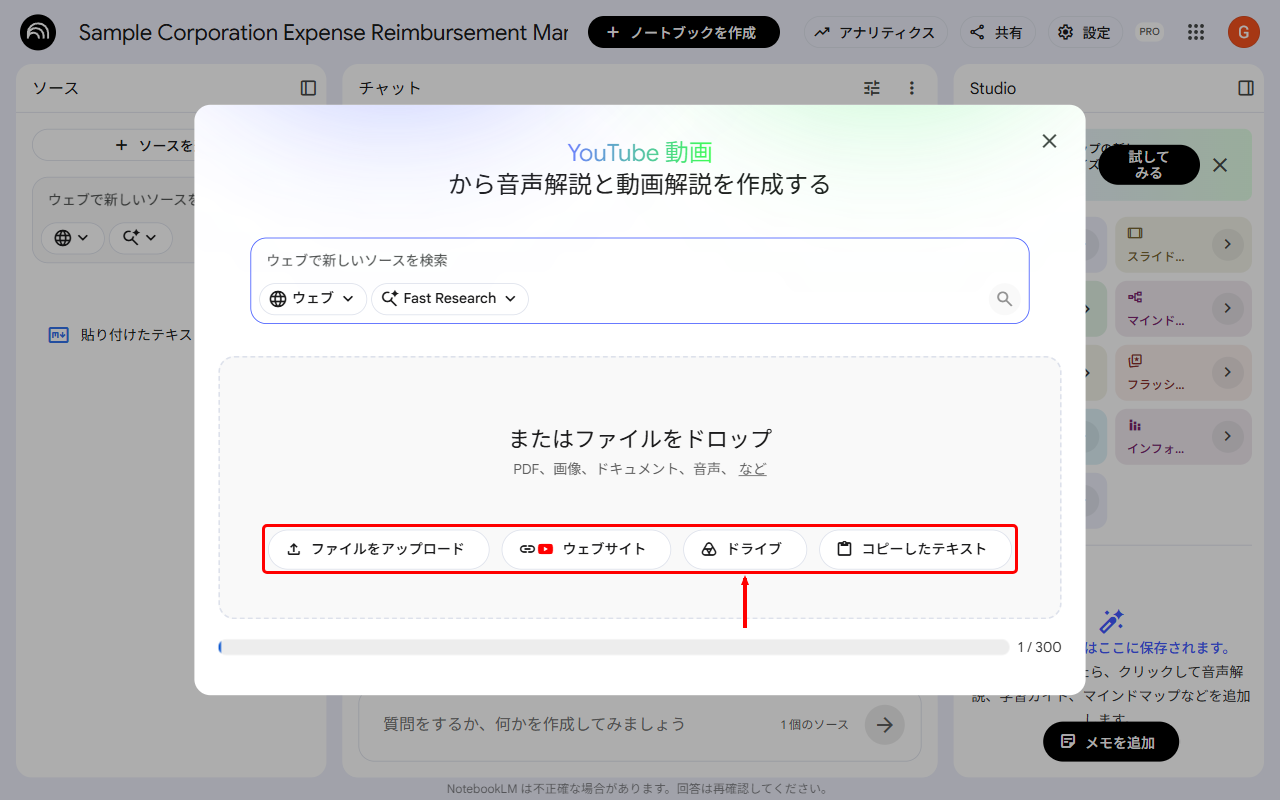Open the フラッシュ card arrow
This screenshot has height=800, width=1280.
[x=1228, y=373]
